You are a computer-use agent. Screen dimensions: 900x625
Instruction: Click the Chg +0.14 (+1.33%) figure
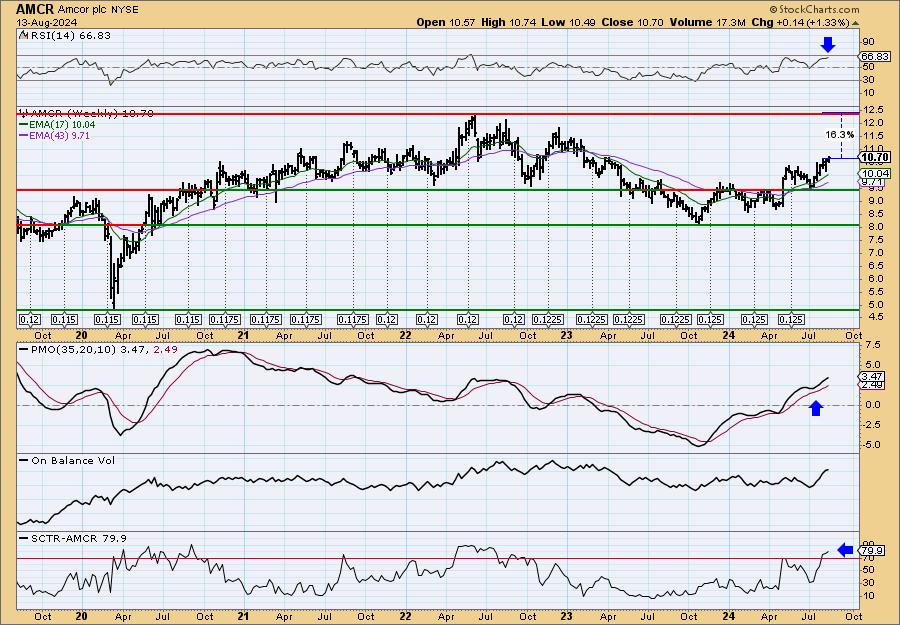click(800, 22)
